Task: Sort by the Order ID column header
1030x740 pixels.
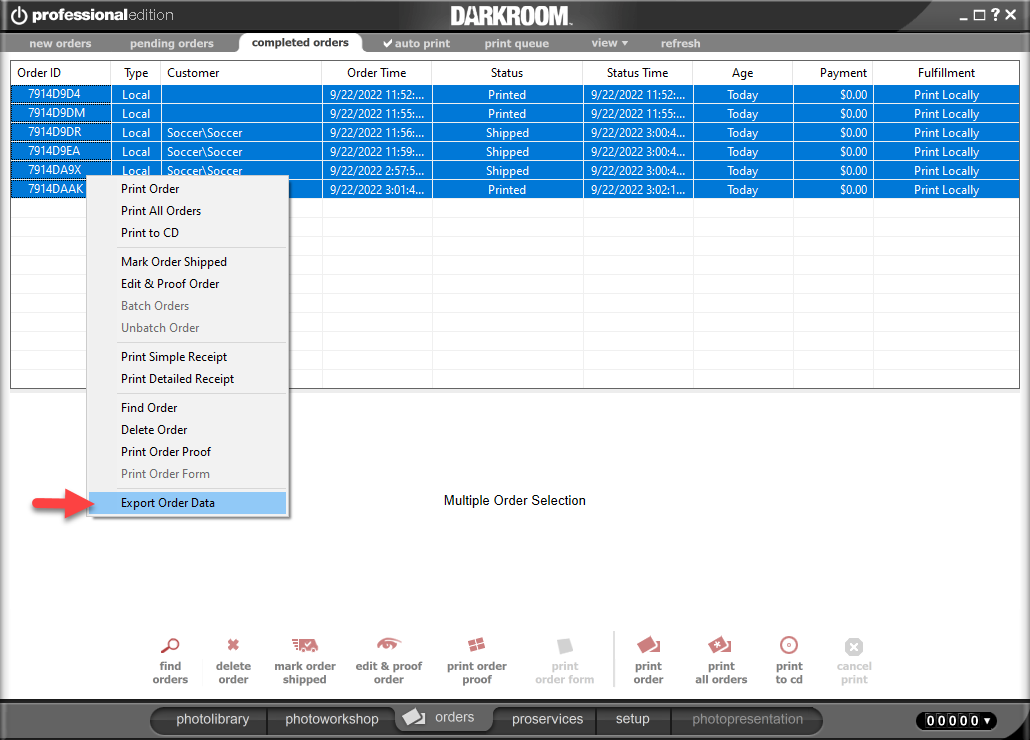Action: pyautogui.click(x=60, y=73)
